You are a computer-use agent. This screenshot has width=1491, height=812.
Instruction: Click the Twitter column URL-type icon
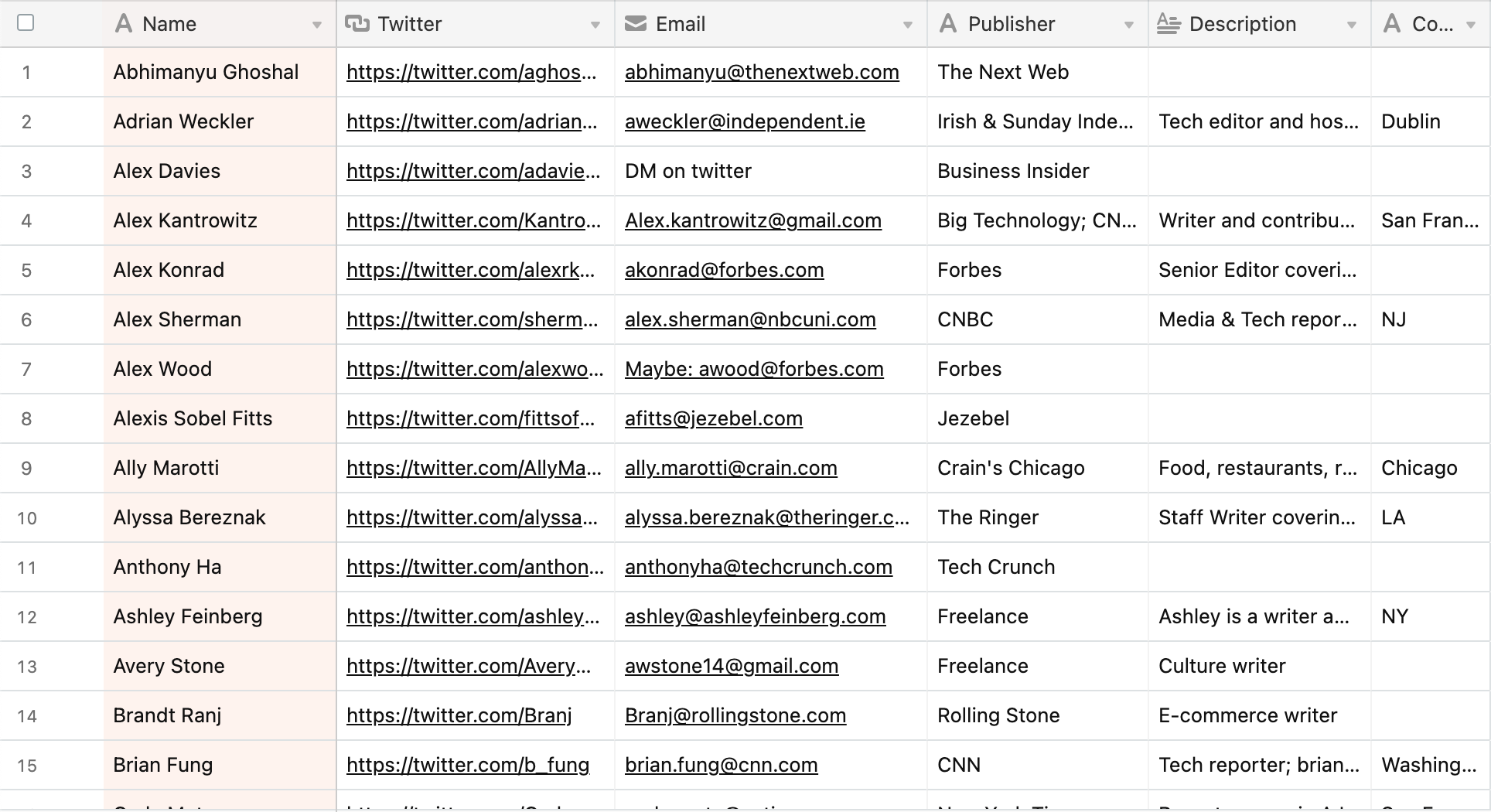point(357,24)
